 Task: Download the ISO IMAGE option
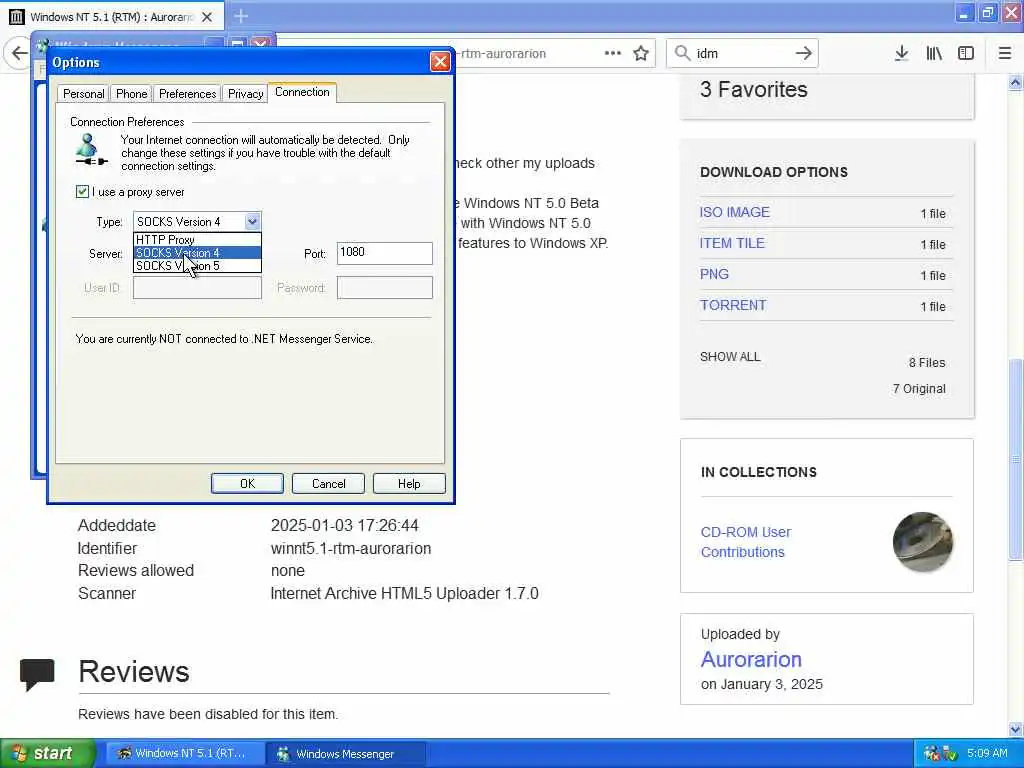pos(735,212)
